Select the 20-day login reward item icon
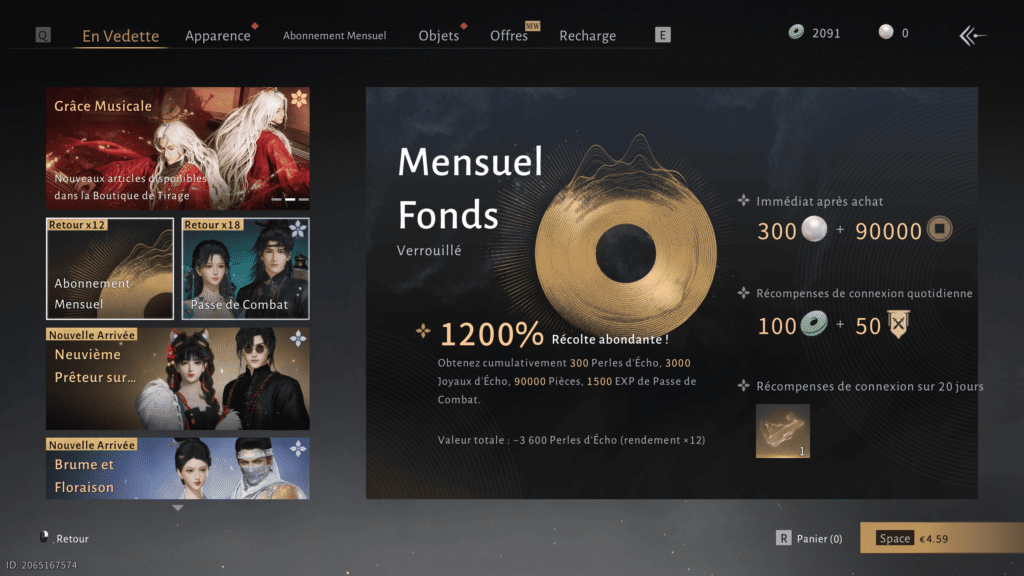Image resolution: width=1024 pixels, height=576 pixels. click(782, 431)
